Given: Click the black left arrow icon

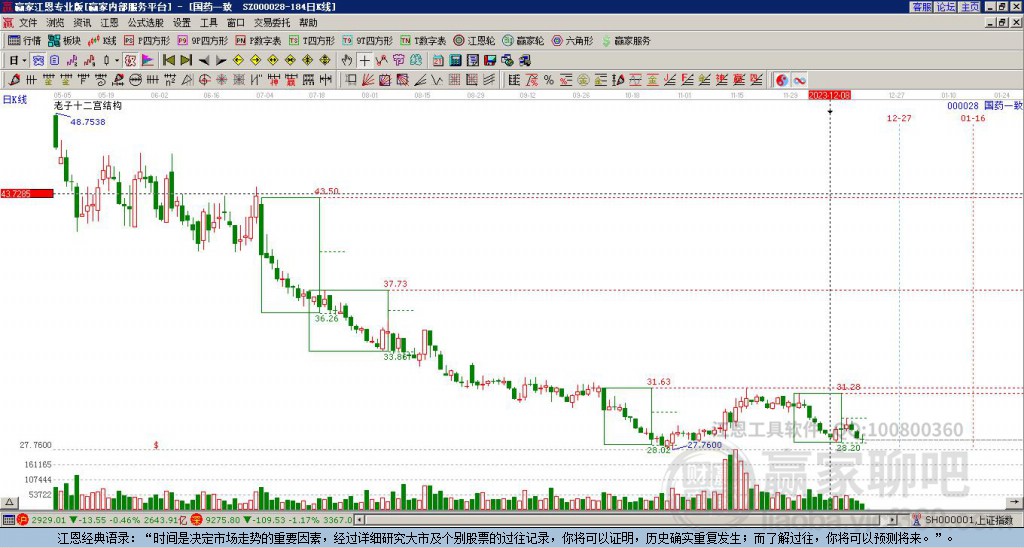Looking at the screenshot, I should (204, 61).
